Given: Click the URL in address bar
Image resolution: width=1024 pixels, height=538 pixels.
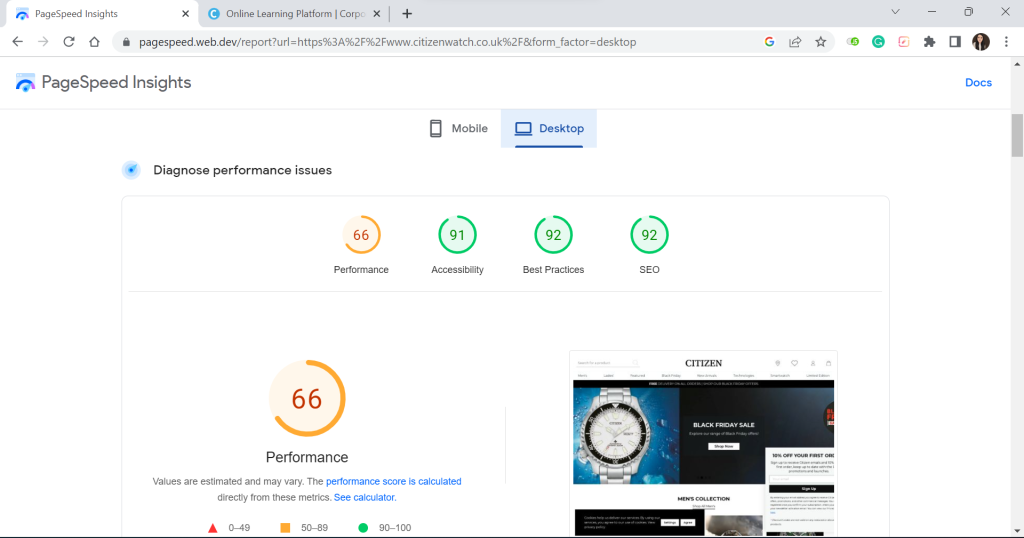Looking at the screenshot, I should click(387, 42).
